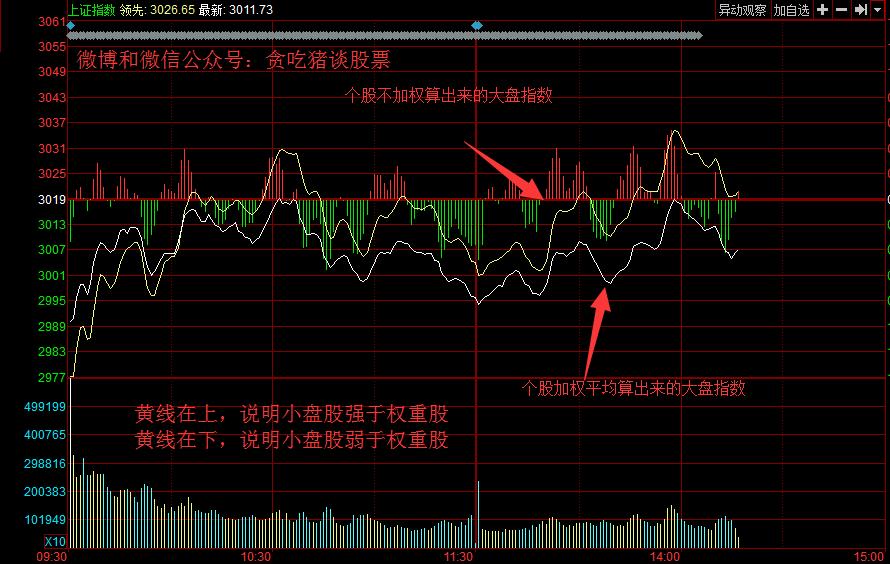Image resolution: width=890 pixels, height=564 pixels.
Task: Click the 499199 volume axis label
Action: pyautogui.click(x=45, y=406)
